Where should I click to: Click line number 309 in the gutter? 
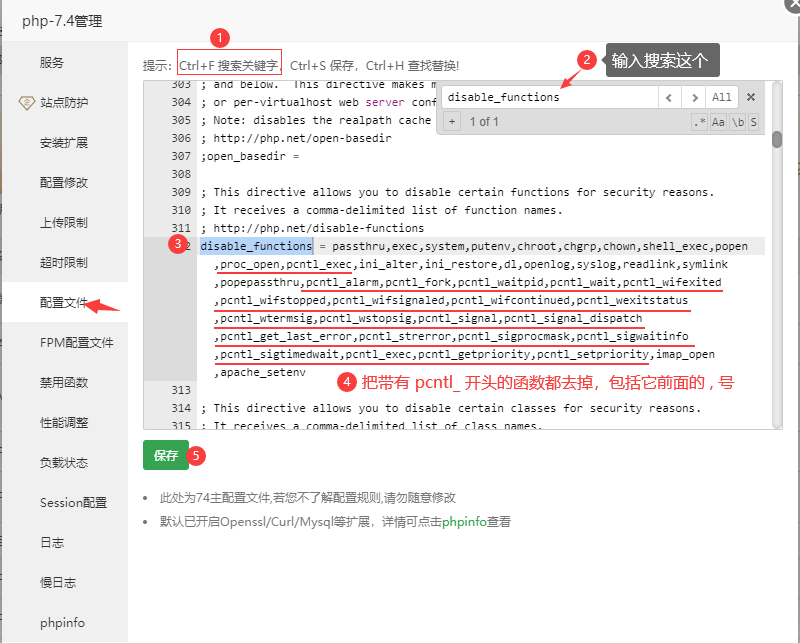pyautogui.click(x=181, y=192)
